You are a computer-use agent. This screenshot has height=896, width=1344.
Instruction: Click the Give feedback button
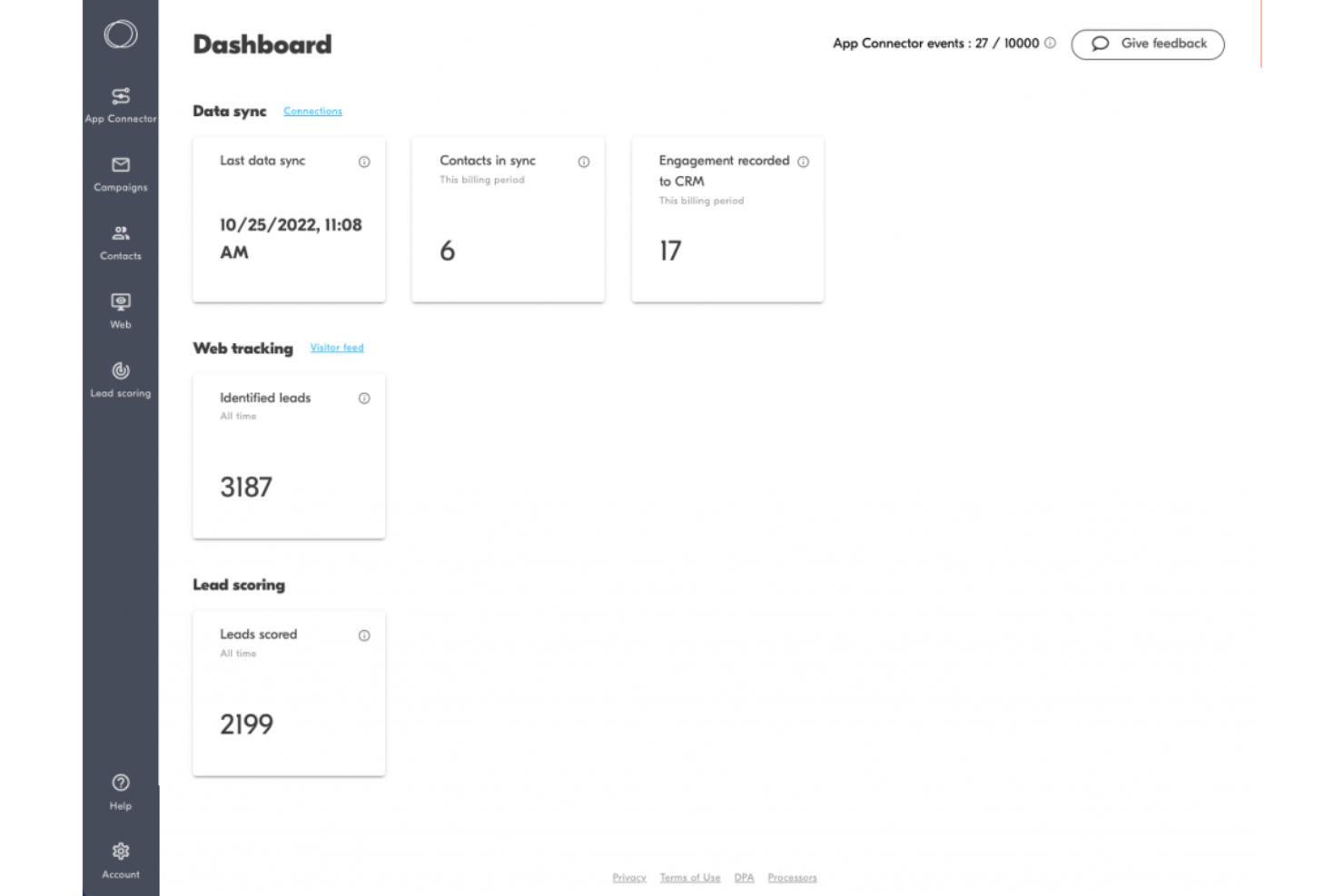click(x=1147, y=44)
